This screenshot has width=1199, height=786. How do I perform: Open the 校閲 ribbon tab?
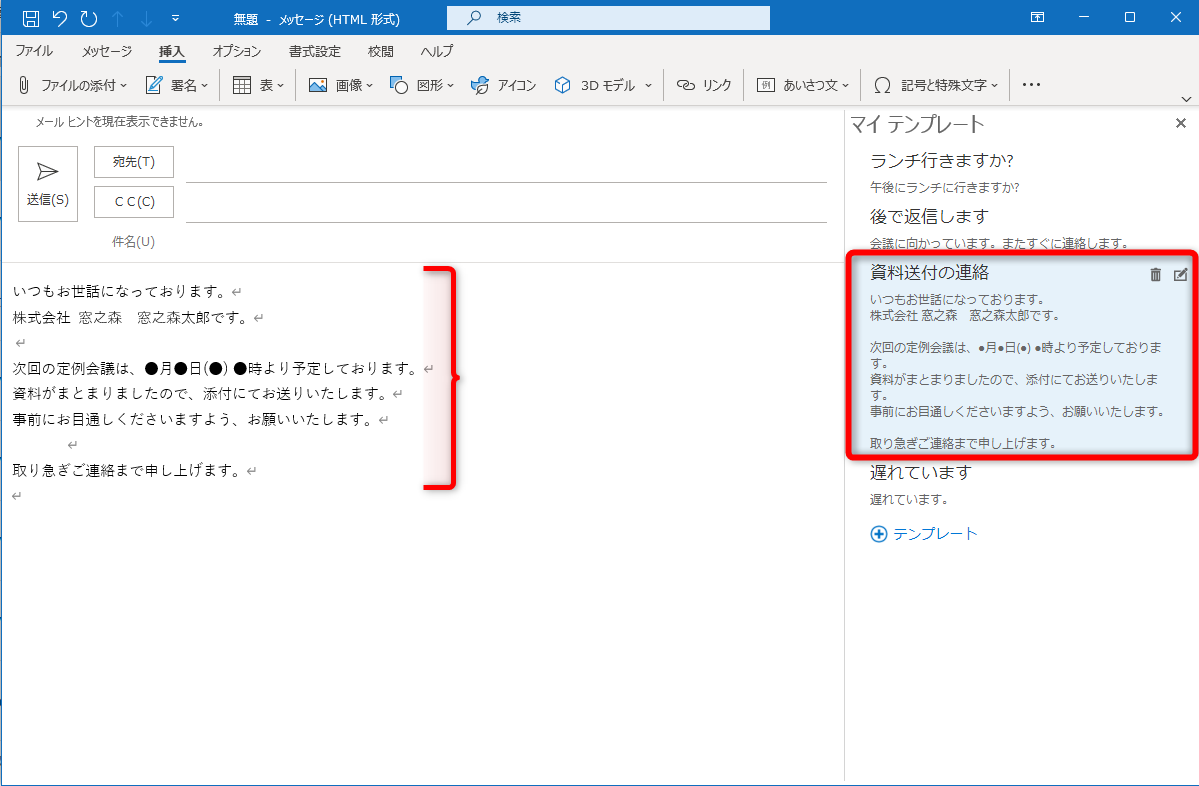click(380, 50)
